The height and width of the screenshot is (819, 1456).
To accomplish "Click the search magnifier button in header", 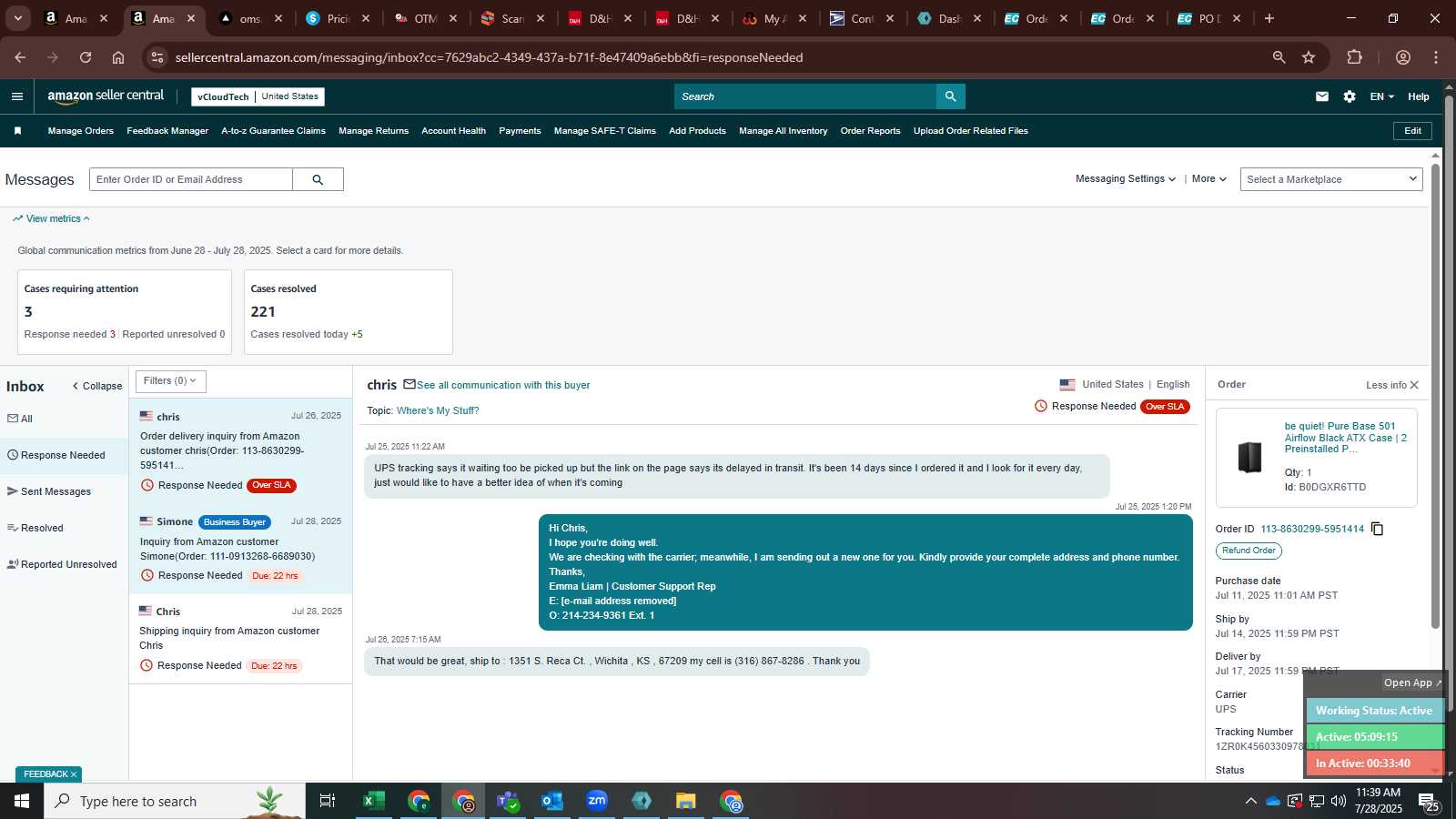I will (x=951, y=96).
